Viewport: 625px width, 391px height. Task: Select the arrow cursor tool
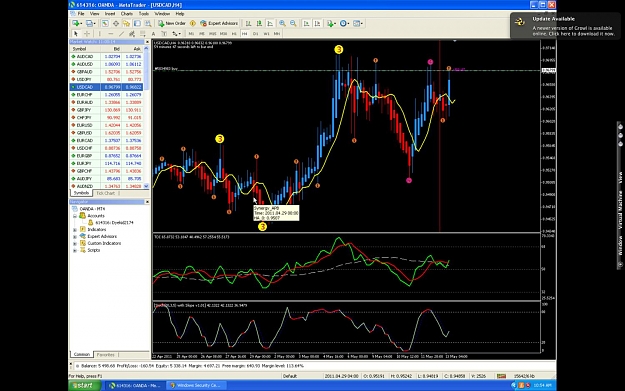[x=76, y=34]
